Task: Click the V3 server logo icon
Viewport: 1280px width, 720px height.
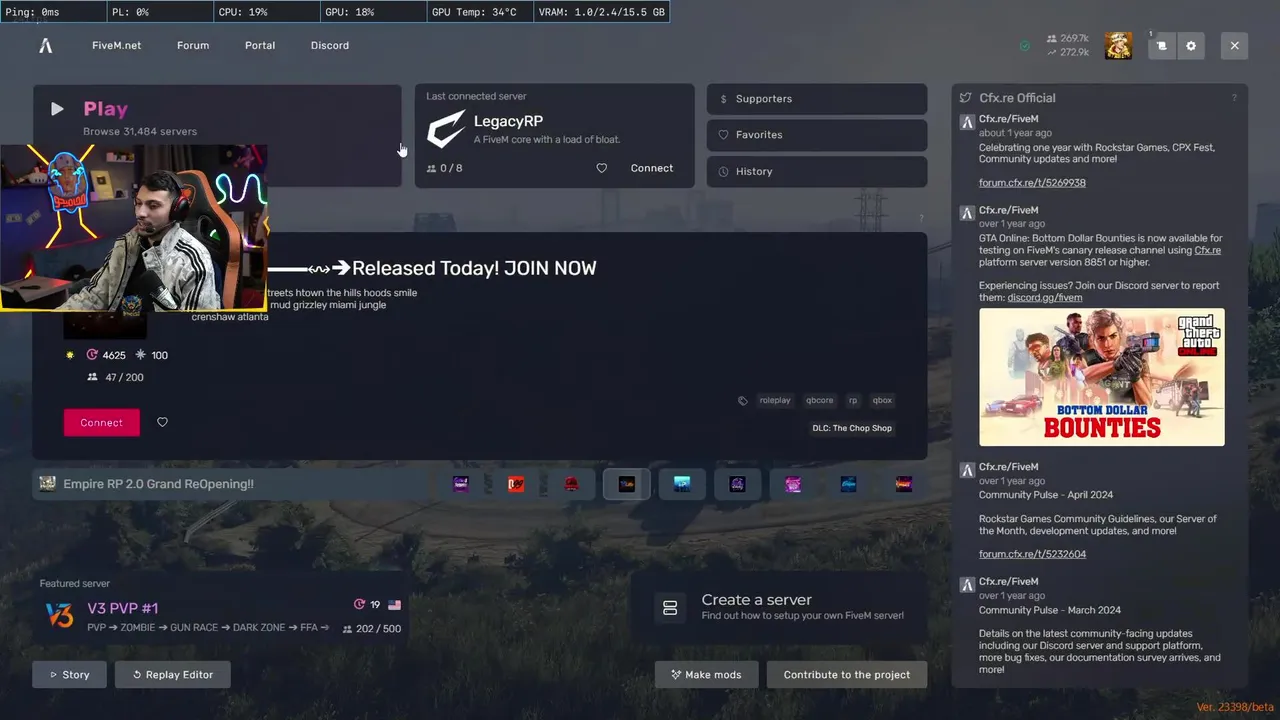Action: [60, 615]
